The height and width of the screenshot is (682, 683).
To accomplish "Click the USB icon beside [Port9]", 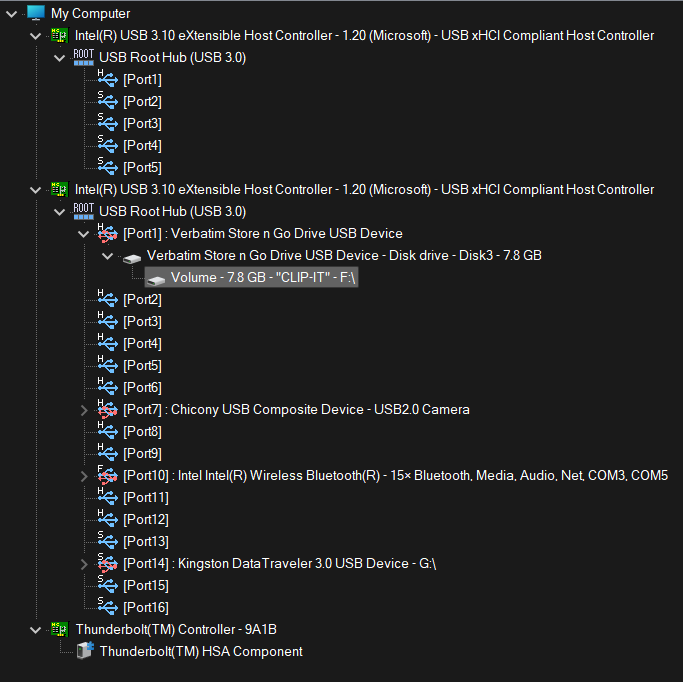I will coord(107,452).
